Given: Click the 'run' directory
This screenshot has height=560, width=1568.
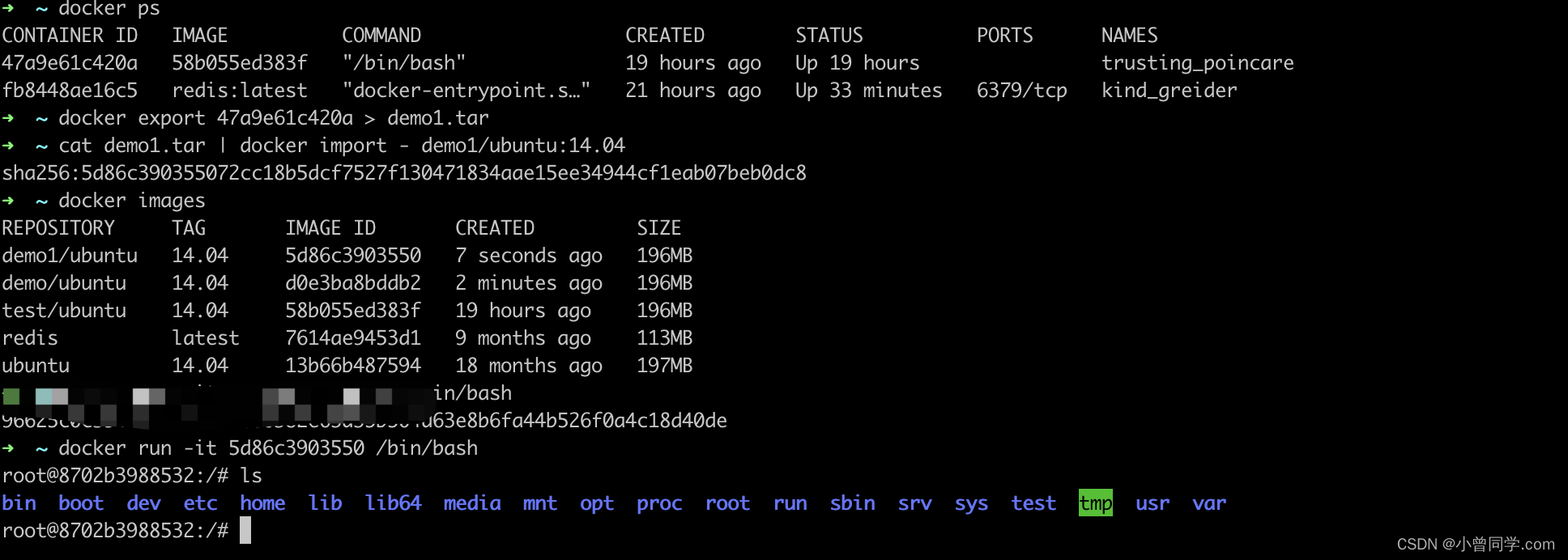Looking at the screenshot, I should coord(790,503).
